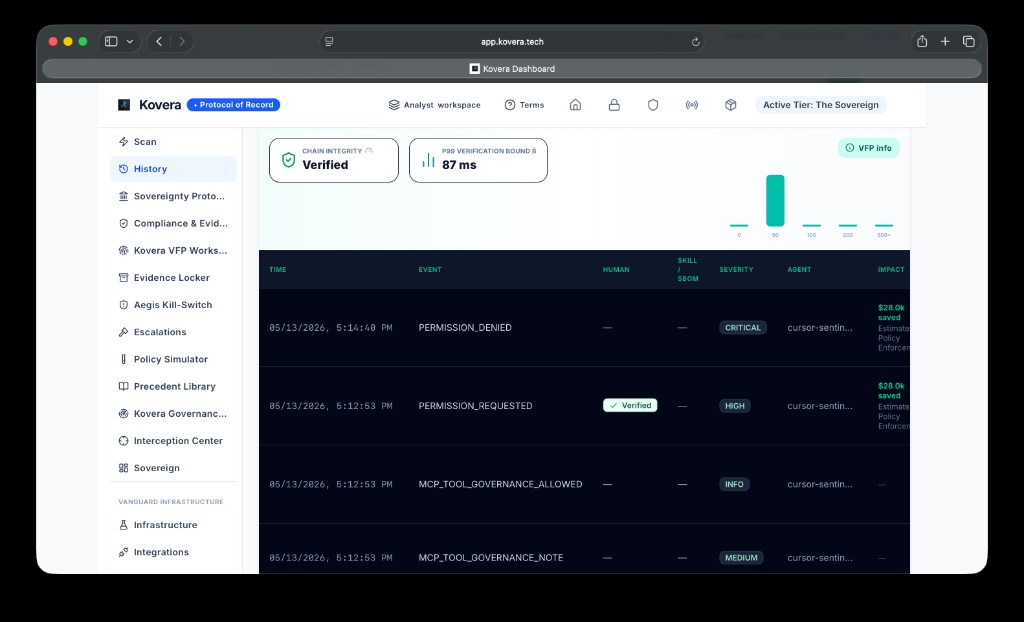This screenshot has width=1024, height=622.
Task: Click the cube package icon in header
Action: click(731, 105)
